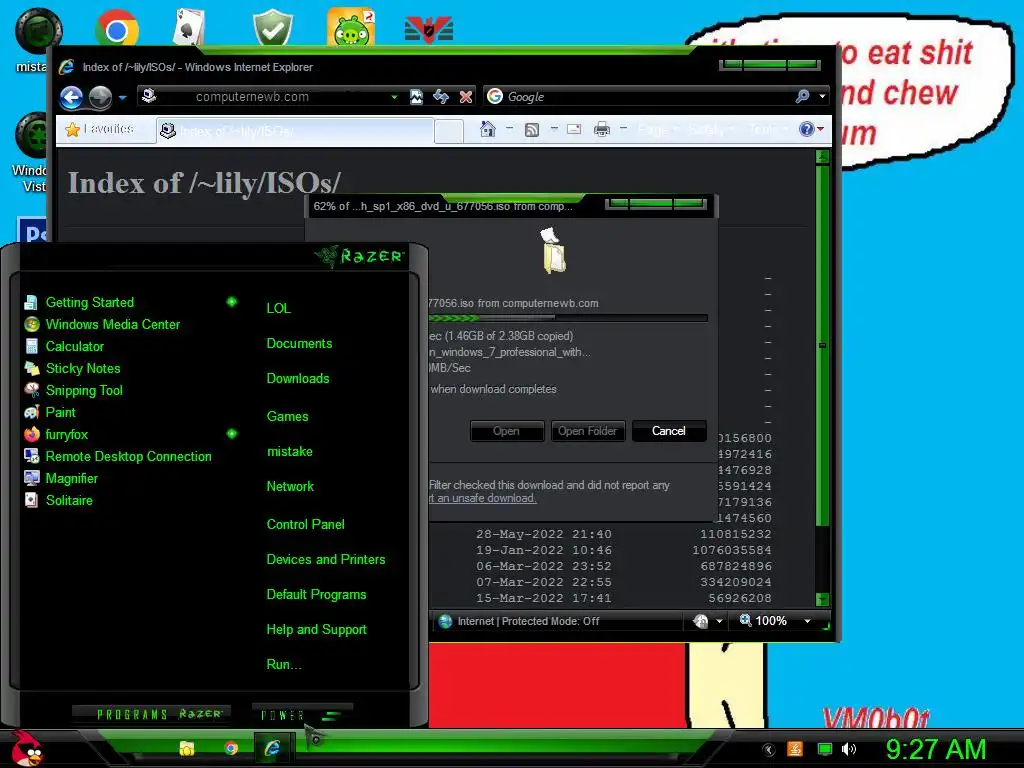
Task: Launch furryfox from the start menu
Action: [67, 434]
